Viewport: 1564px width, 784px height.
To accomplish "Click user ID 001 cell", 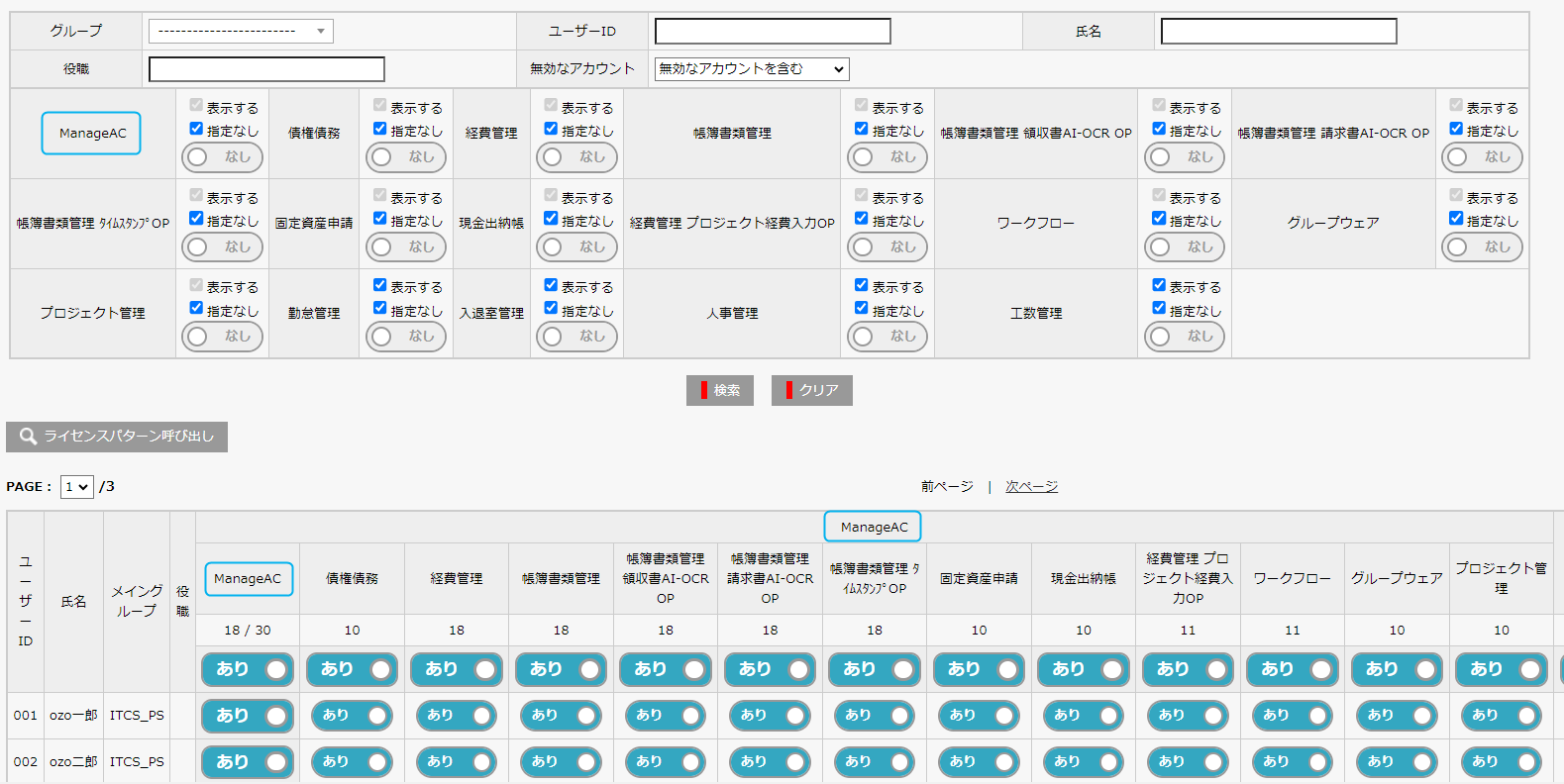I will point(26,716).
